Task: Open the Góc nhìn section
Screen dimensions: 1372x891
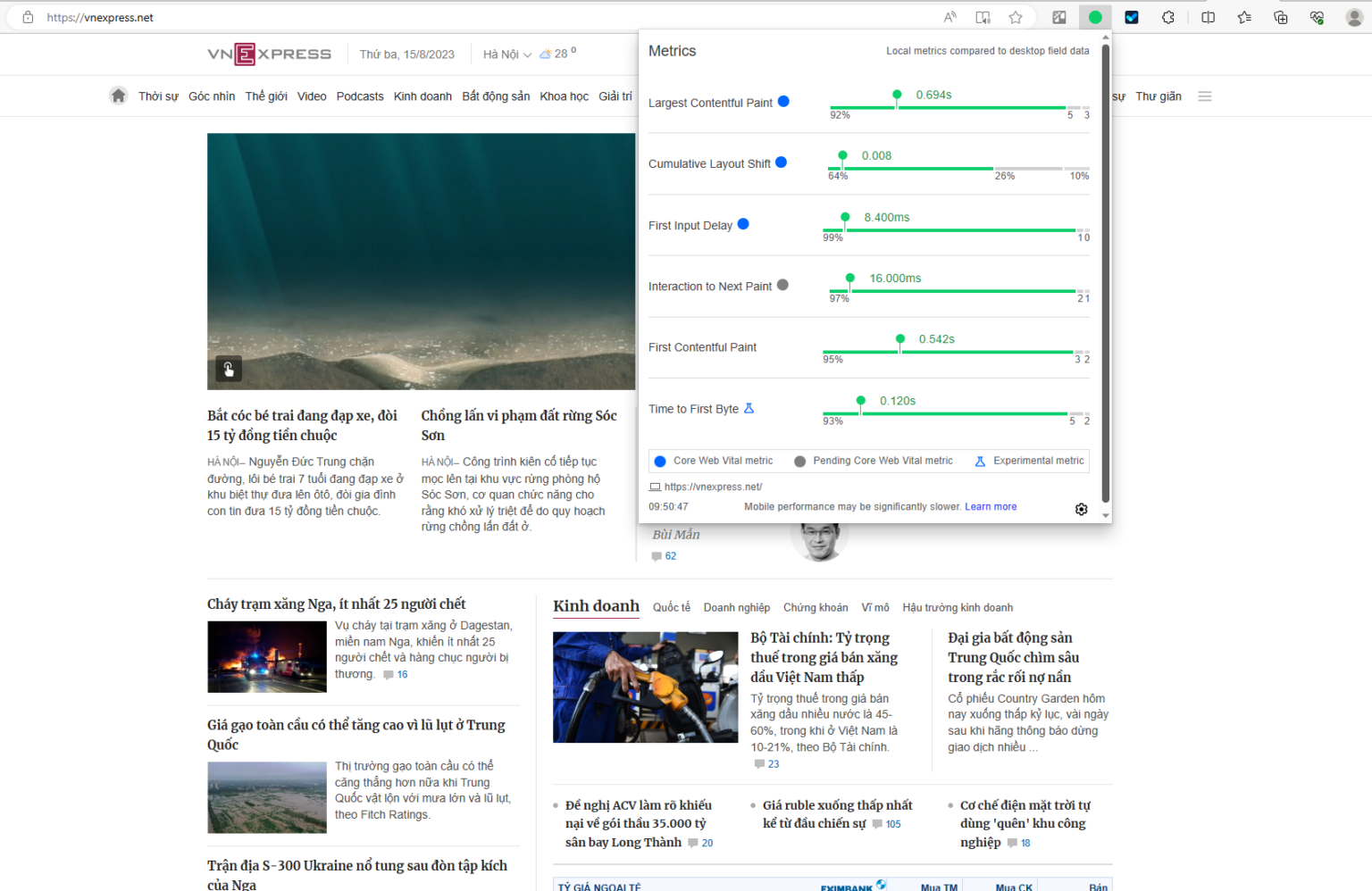Action: (212, 96)
